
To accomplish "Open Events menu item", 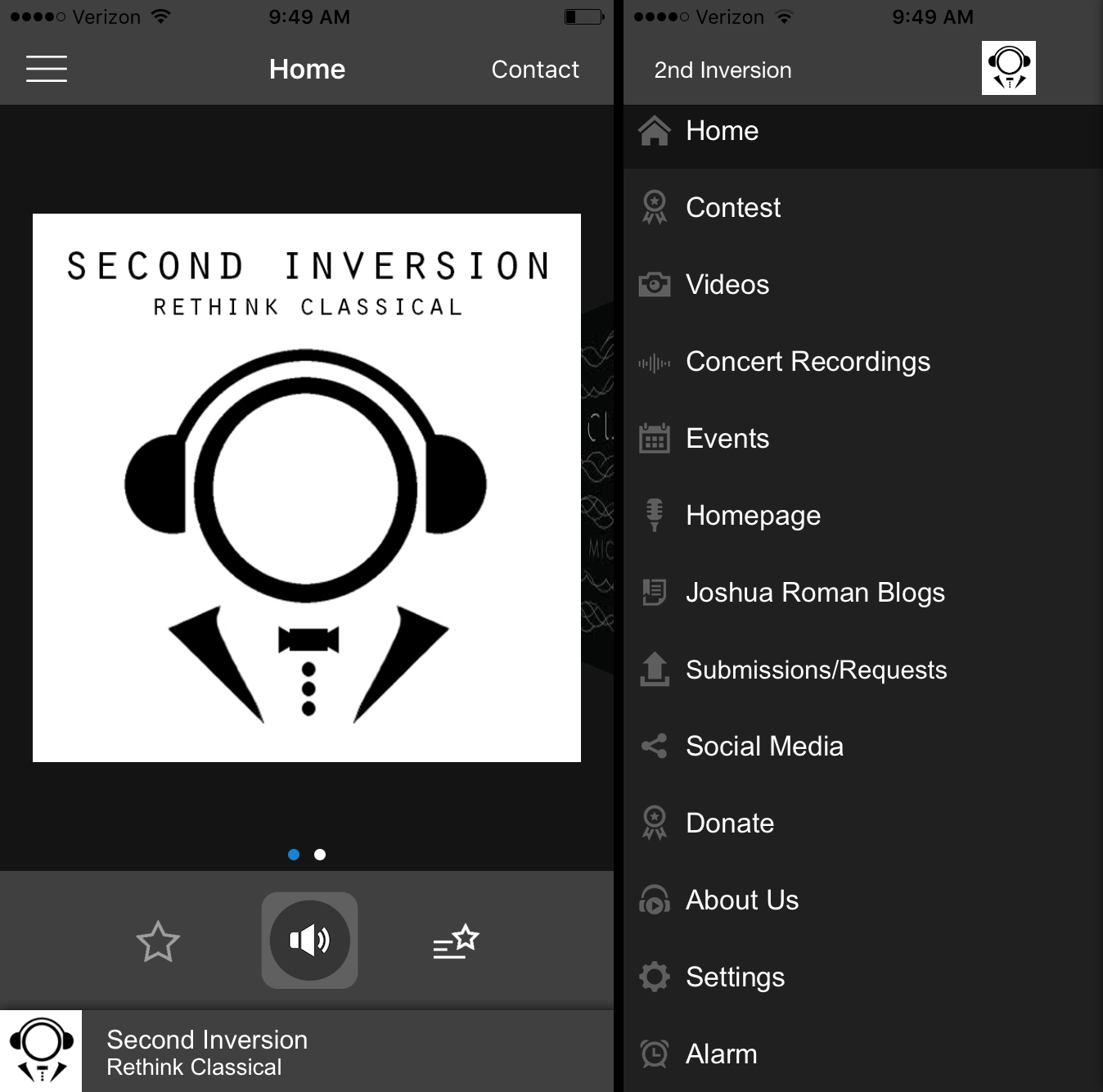I will pos(863,439).
